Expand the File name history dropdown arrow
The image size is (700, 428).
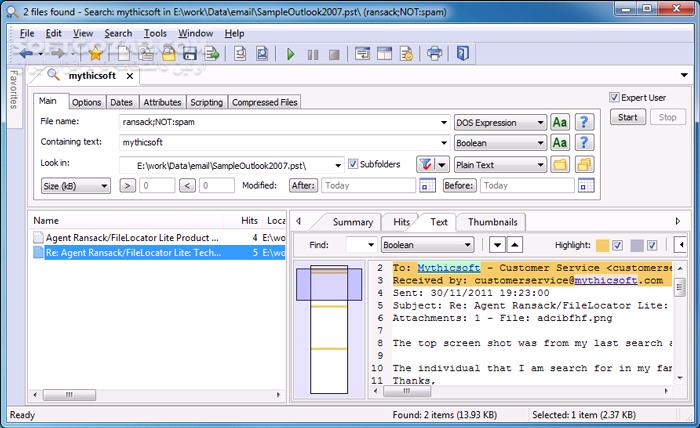point(444,122)
